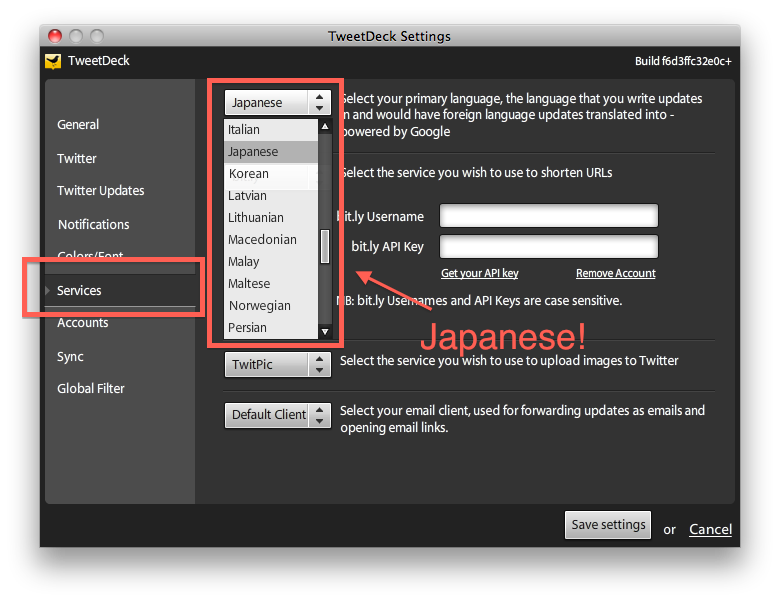Select Japanese in the language list
Screen dimensions: 780x602
pos(271,152)
